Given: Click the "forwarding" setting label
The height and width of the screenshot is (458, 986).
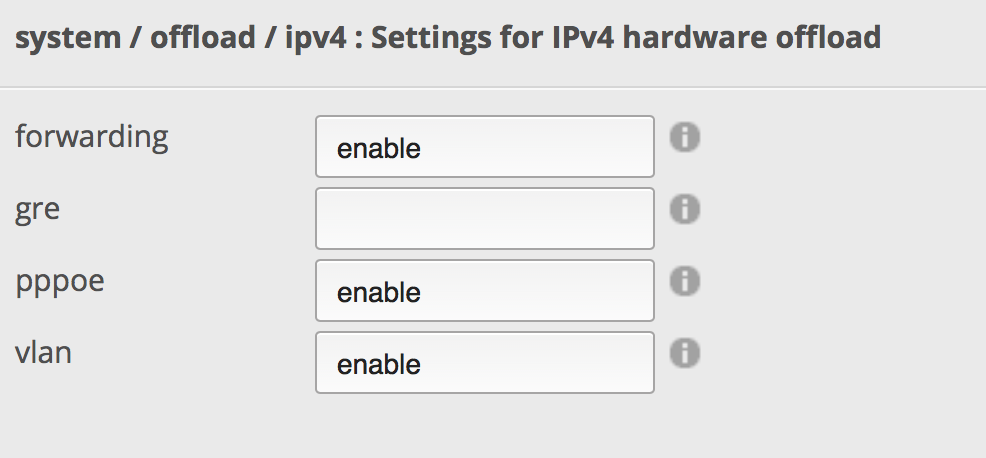Looking at the screenshot, I should (x=92, y=137).
